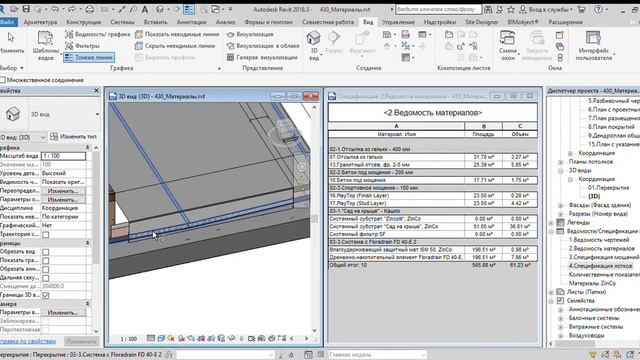Toggle Множественное соединение checkbox
Image resolution: width=640 pixels, height=360 pixels.
click(x=3, y=80)
